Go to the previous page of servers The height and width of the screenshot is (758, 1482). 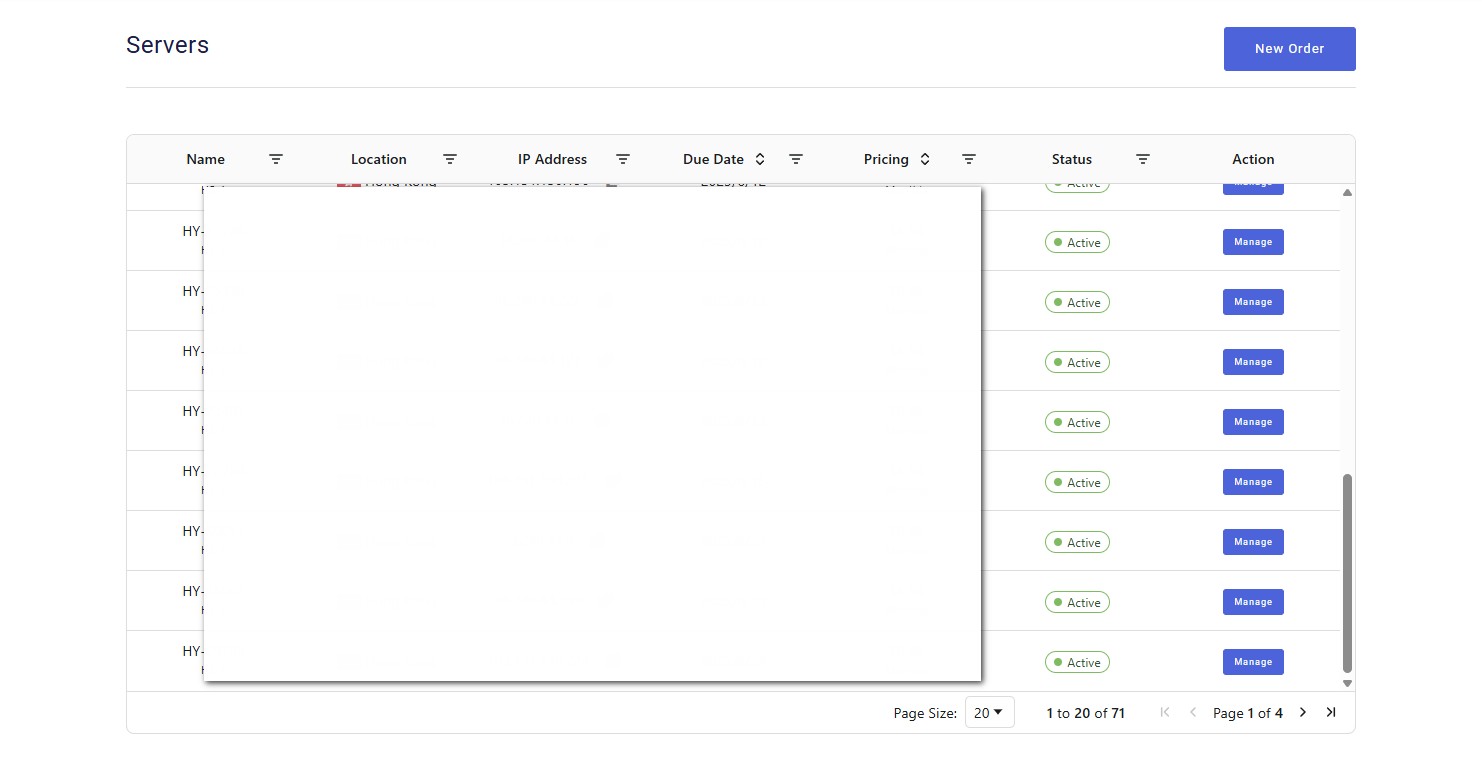coord(1193,712)
